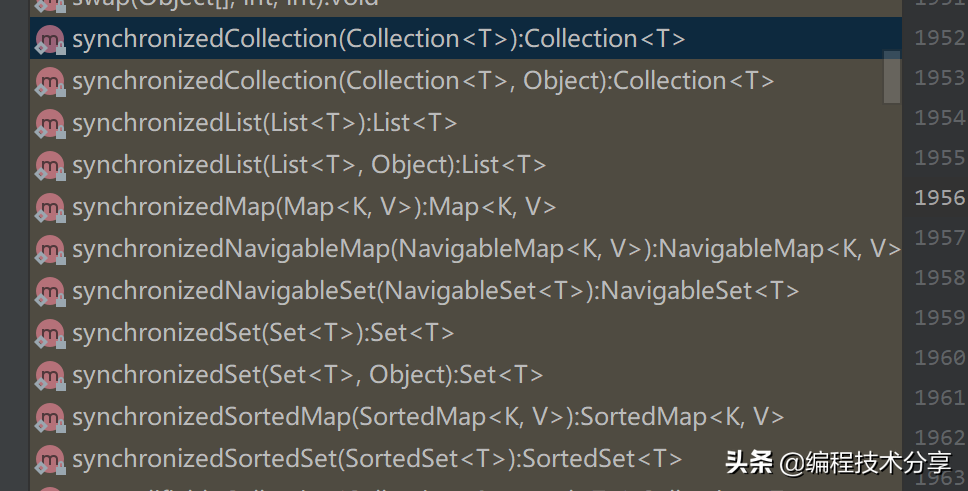
Task: Click method icon beside synchronizedNavigableSet entry
Action: (x=48, y=291)
